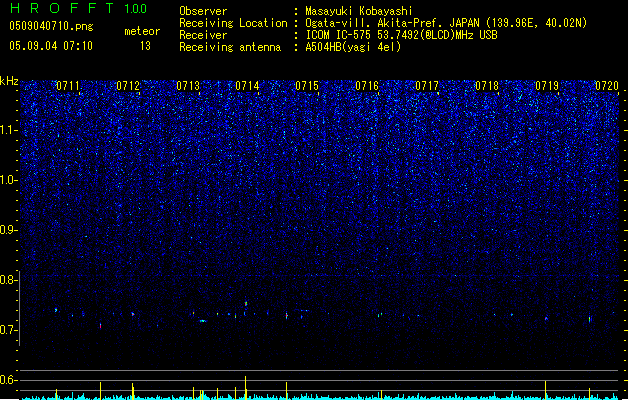
Task: Click the date stamp 05.09.04 07:10
Action: click(x=51, y=46)
